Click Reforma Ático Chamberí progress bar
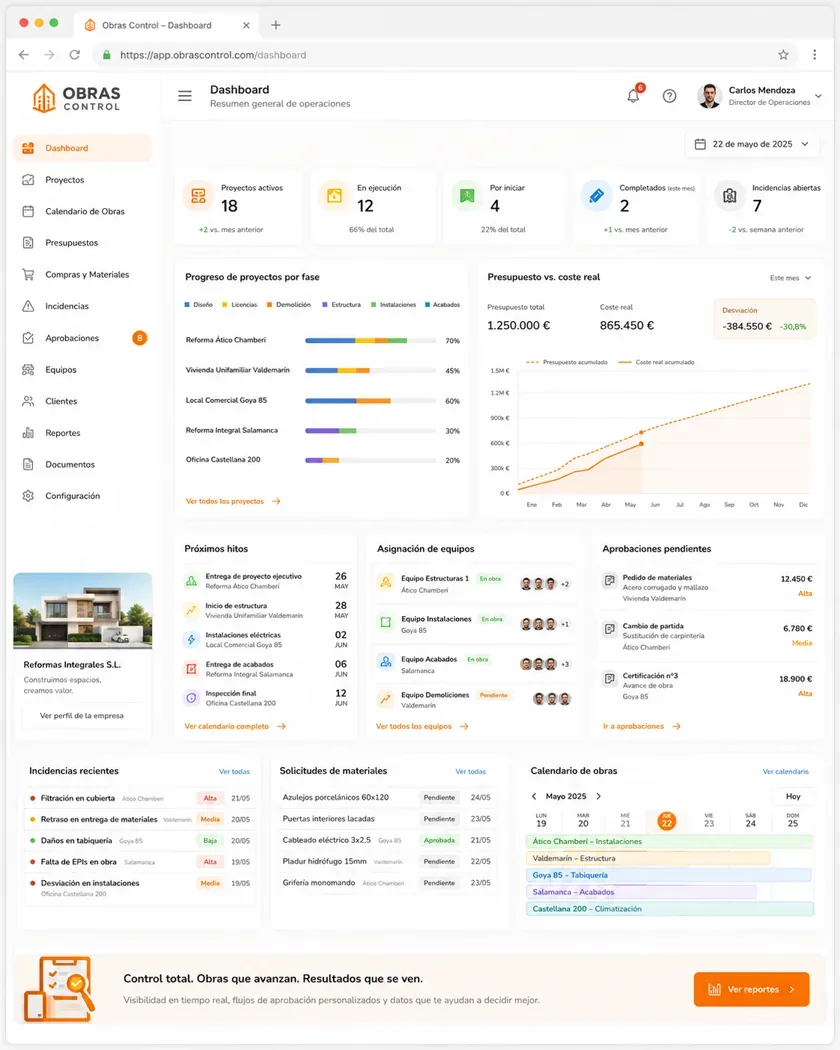 (x=370, y=340)
